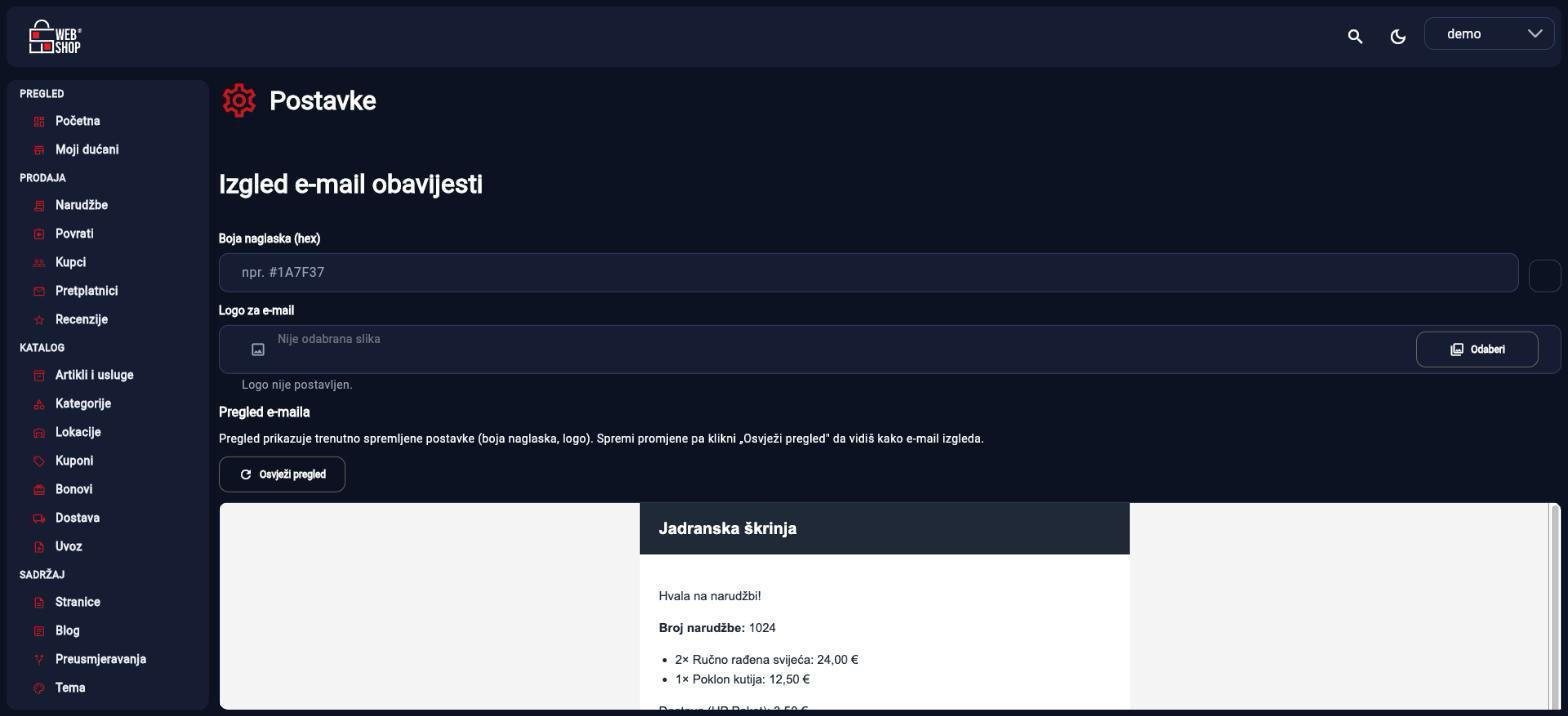Screen dimensions: 1568x716
Task: Click the accent color hex input field
Action: [868, 272]
